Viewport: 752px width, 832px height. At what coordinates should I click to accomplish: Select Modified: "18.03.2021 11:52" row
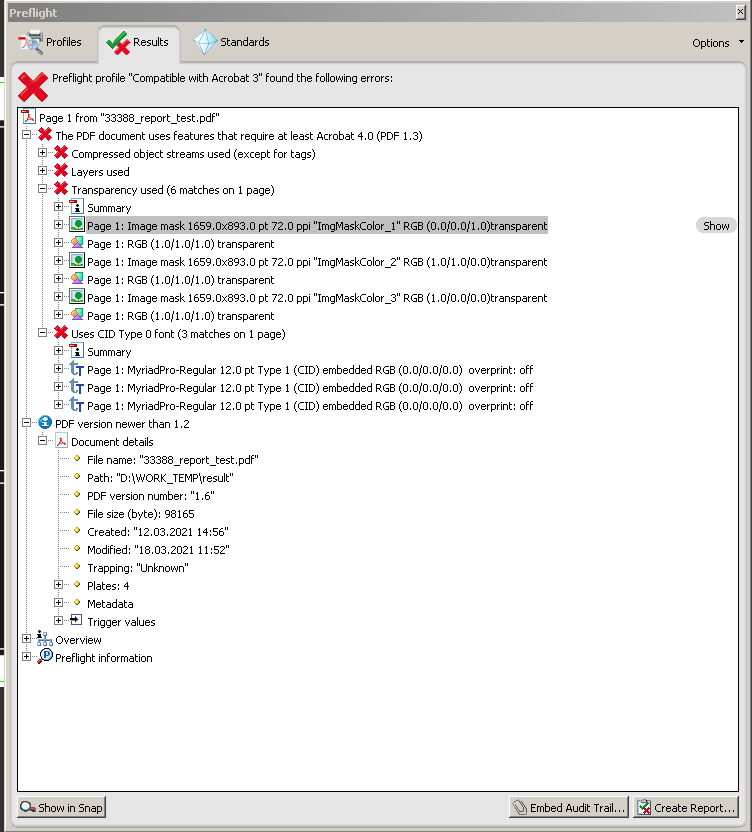[158, 550]
